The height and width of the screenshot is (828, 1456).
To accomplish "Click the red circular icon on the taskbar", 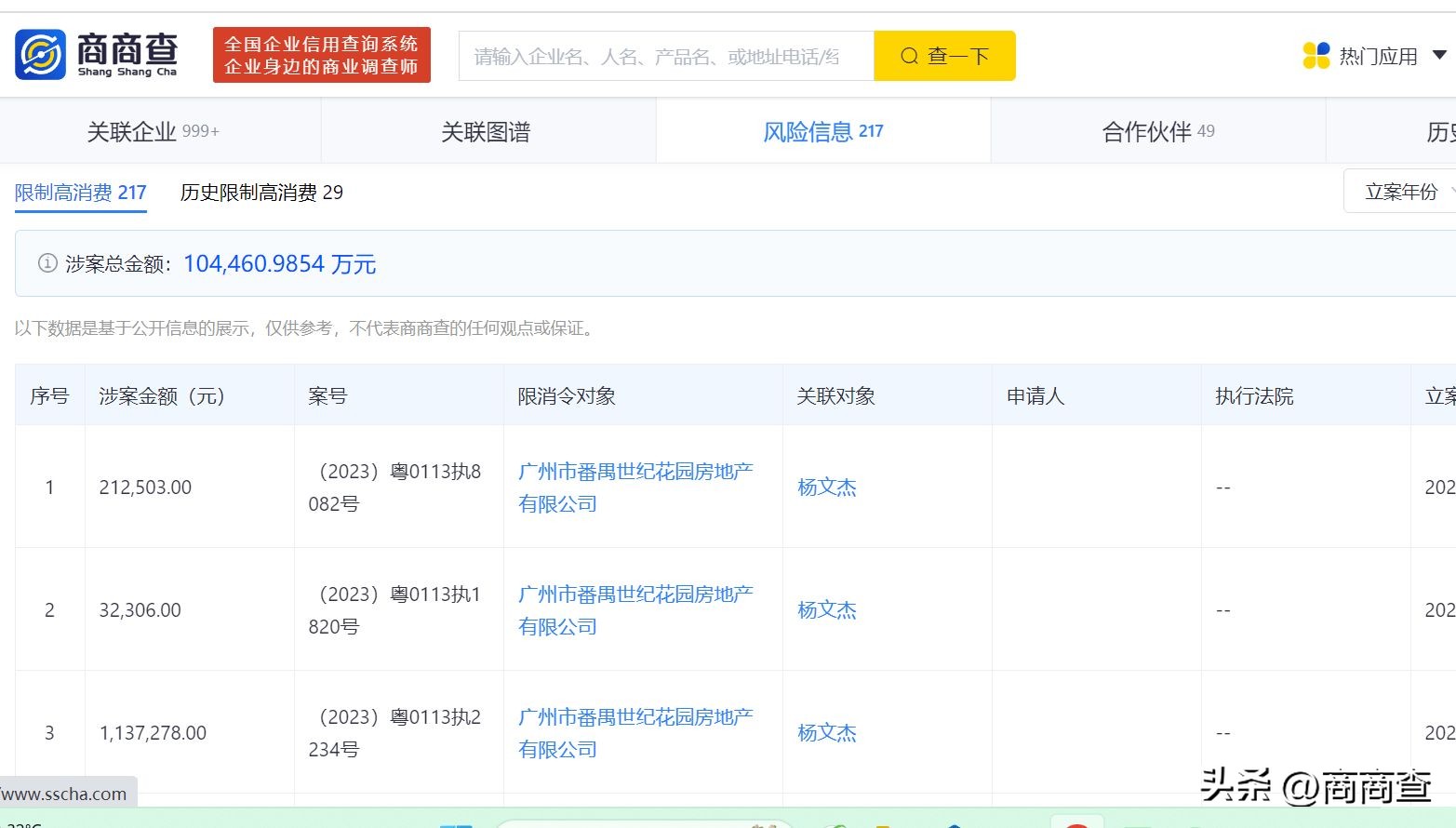I will (1077, 824).
